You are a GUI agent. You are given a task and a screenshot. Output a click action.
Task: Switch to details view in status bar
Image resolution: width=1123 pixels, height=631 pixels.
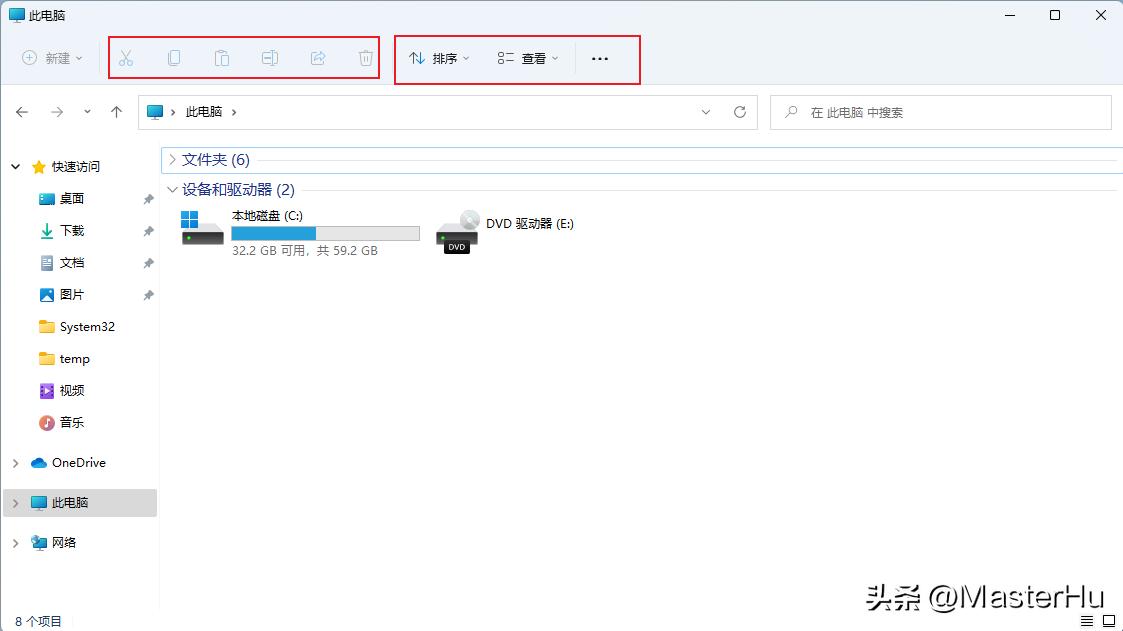1087,621
